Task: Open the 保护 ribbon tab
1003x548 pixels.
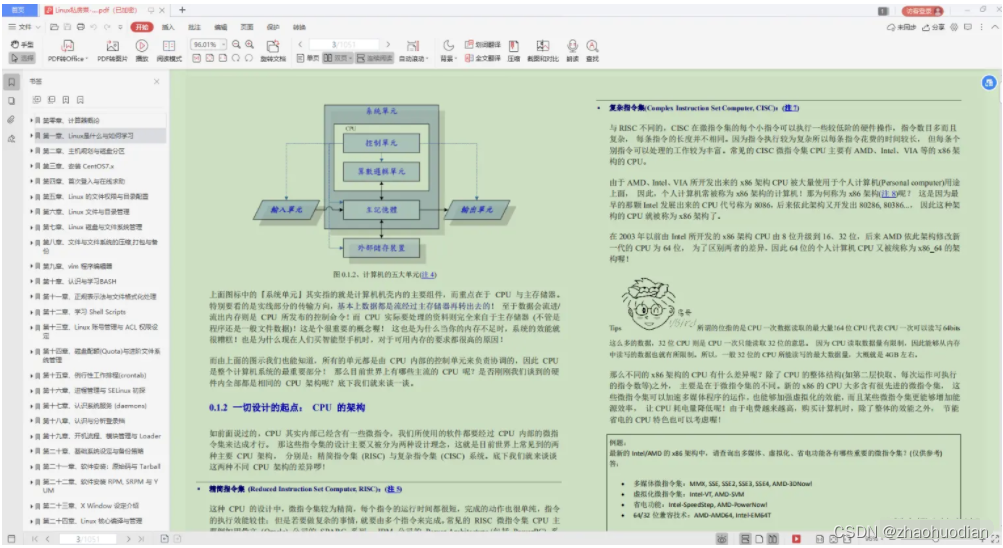Action: pos(273,27)
